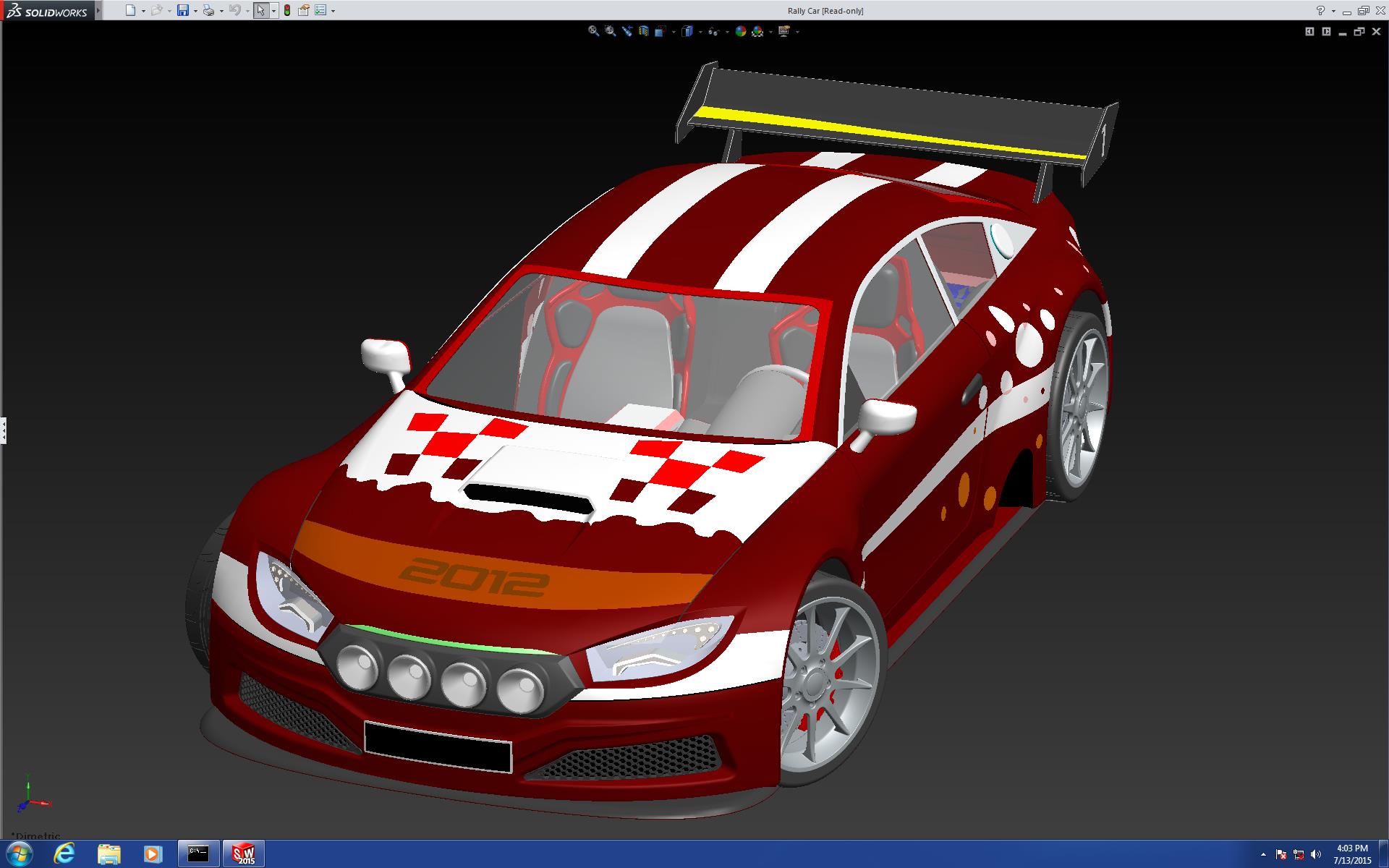Image resolution: width=1389 pixels, height=868 pixels.
Task: Open the Options checklist button
Action: (x=320, y=10)
